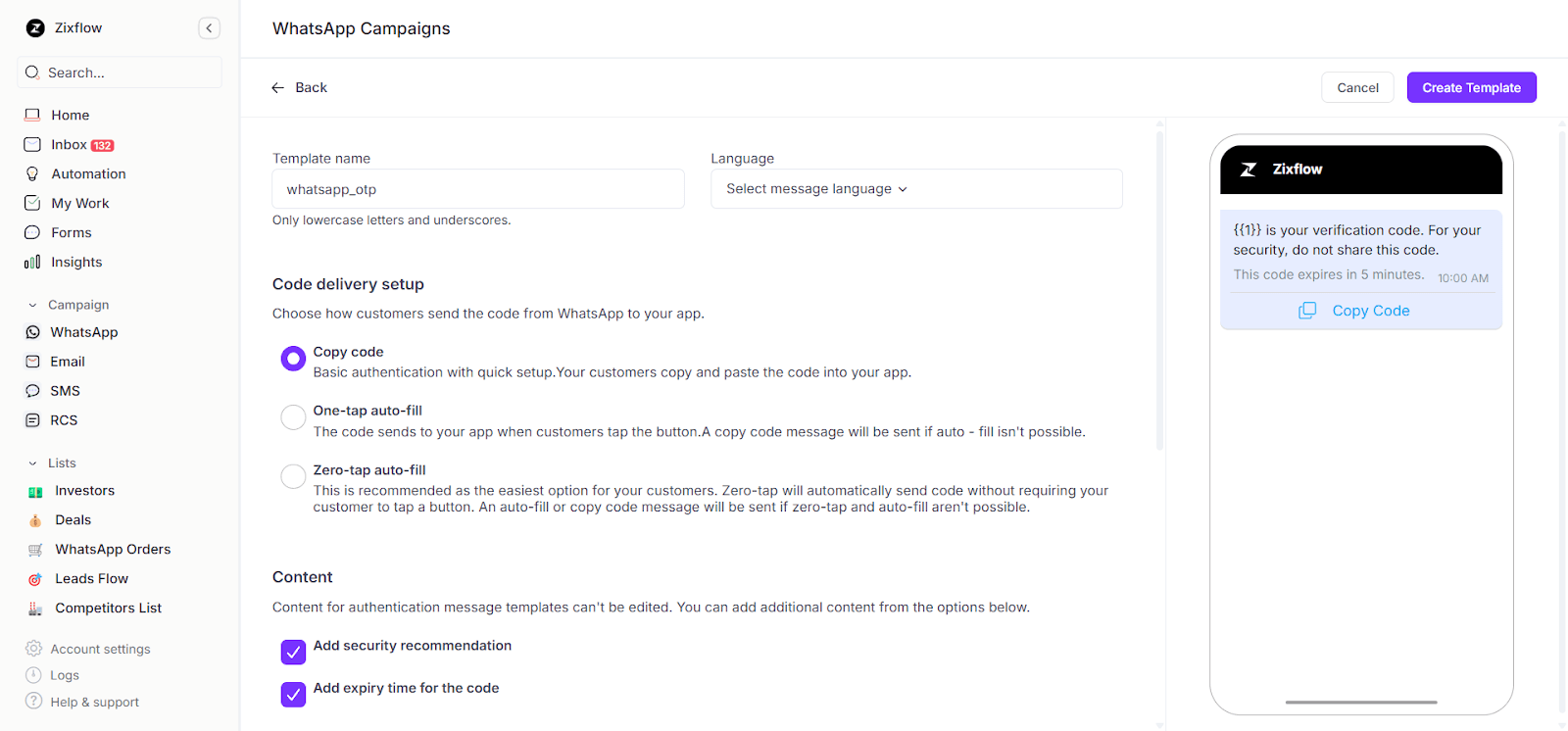Viewport: 1568px width, 731px height.
Task: Go to My Work in the sidebar
Action: tap(78, 203)
